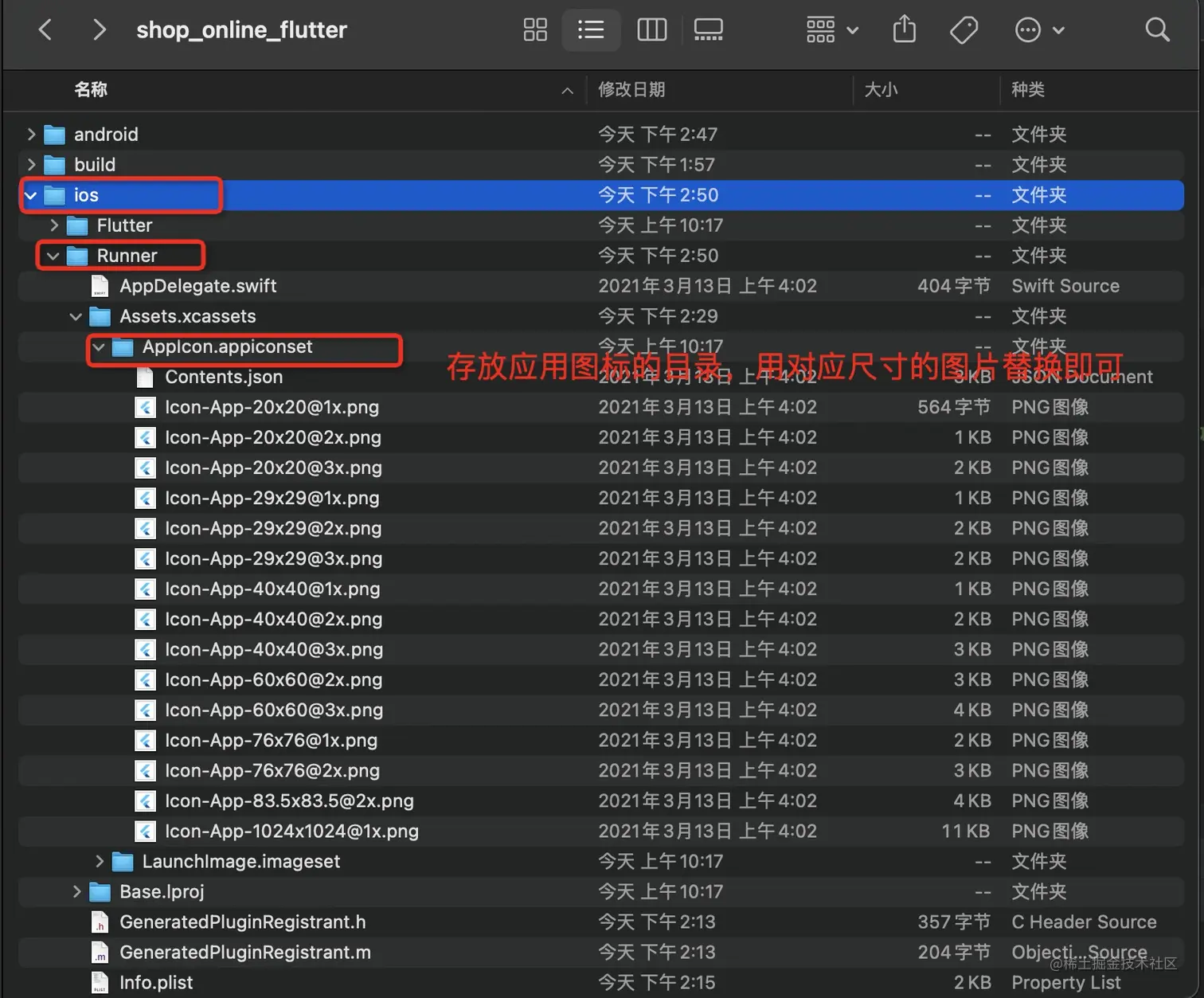Viewport: 1204px width, 998px height.
Task: Select the Icon-App-40x40@2x.png row
Action: [601, 619]
